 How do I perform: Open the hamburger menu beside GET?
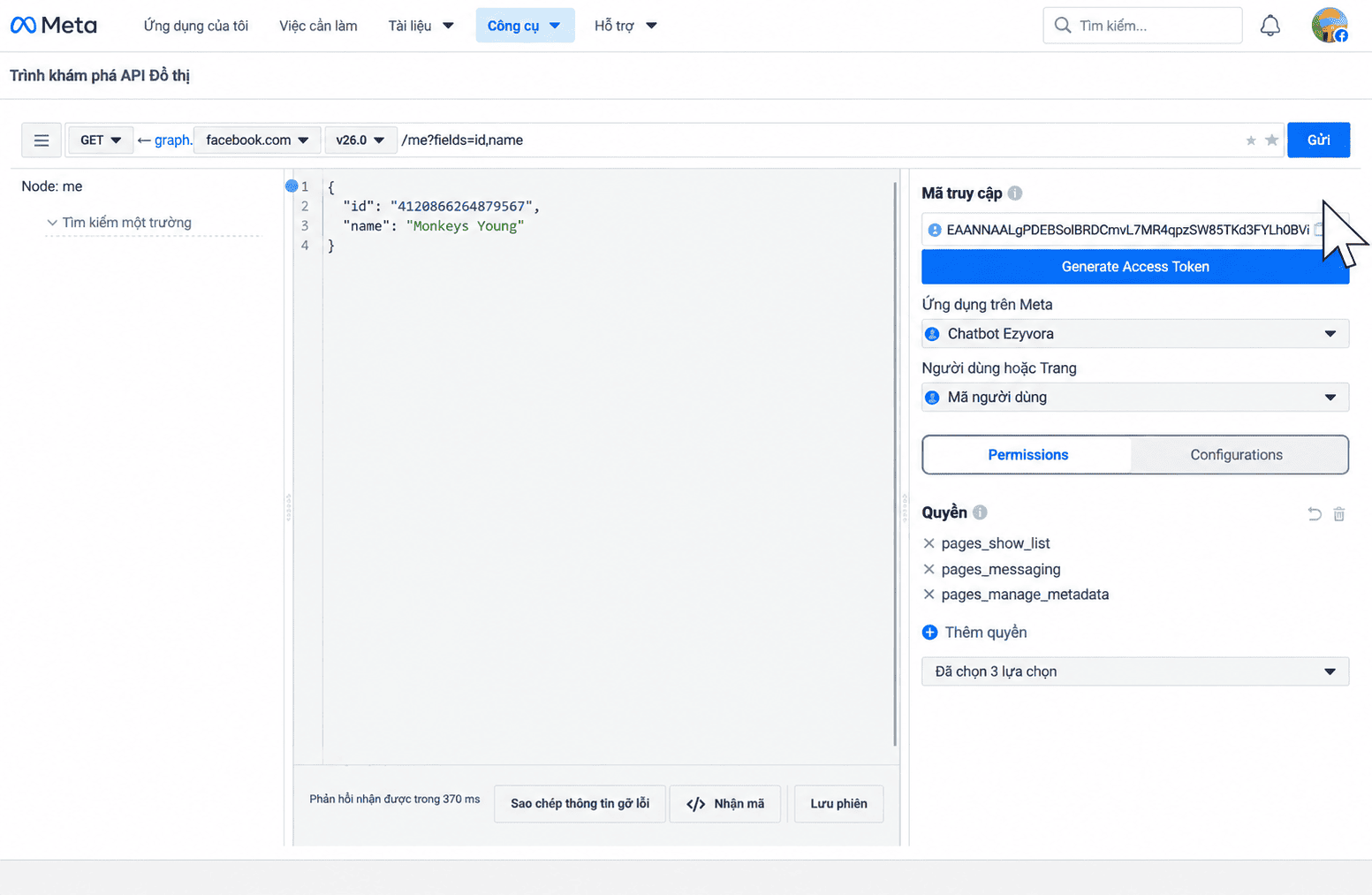pyautogui.click(x=42, y=140)
